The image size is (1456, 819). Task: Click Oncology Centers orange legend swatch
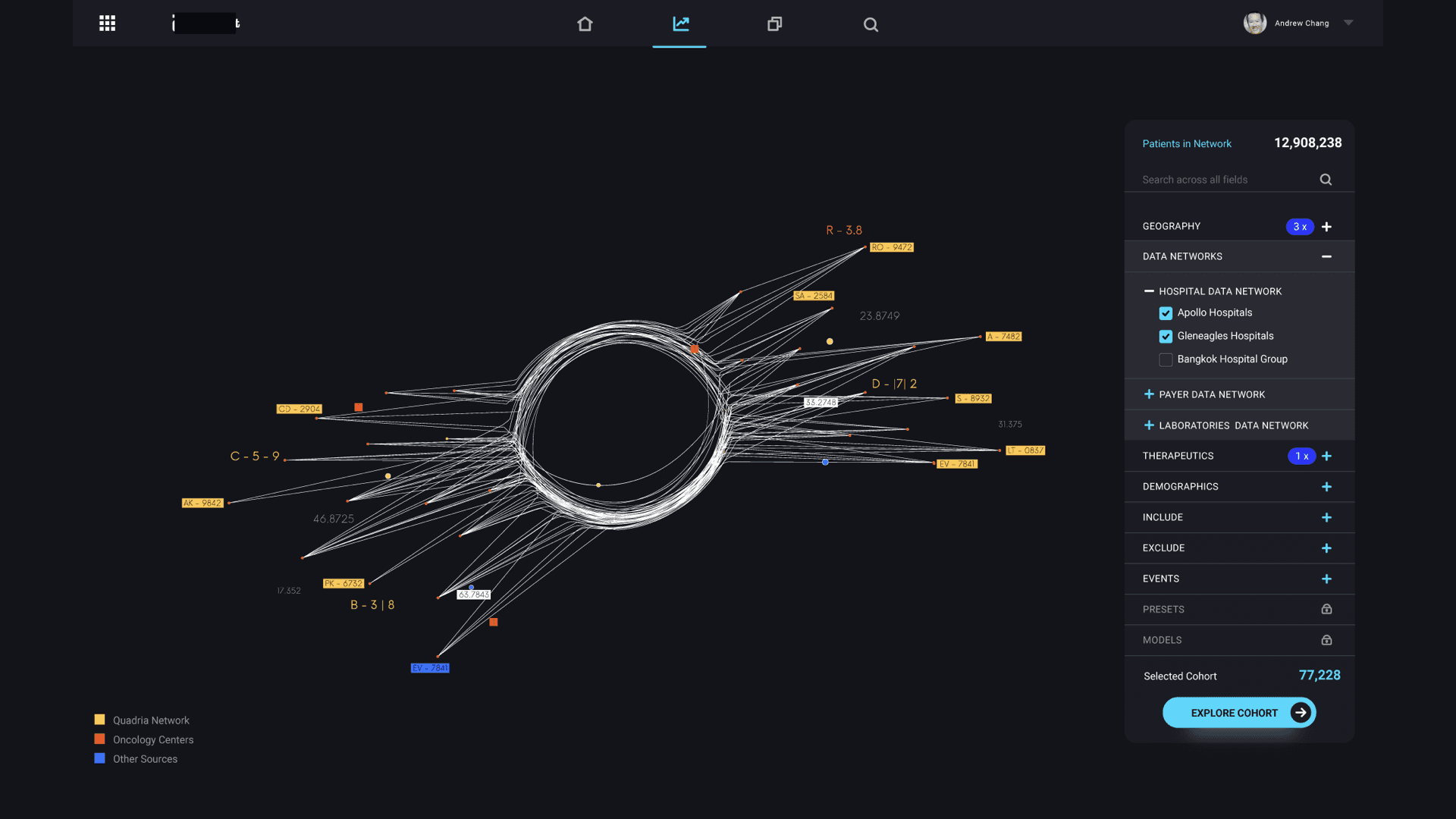[x=99, y=739]
